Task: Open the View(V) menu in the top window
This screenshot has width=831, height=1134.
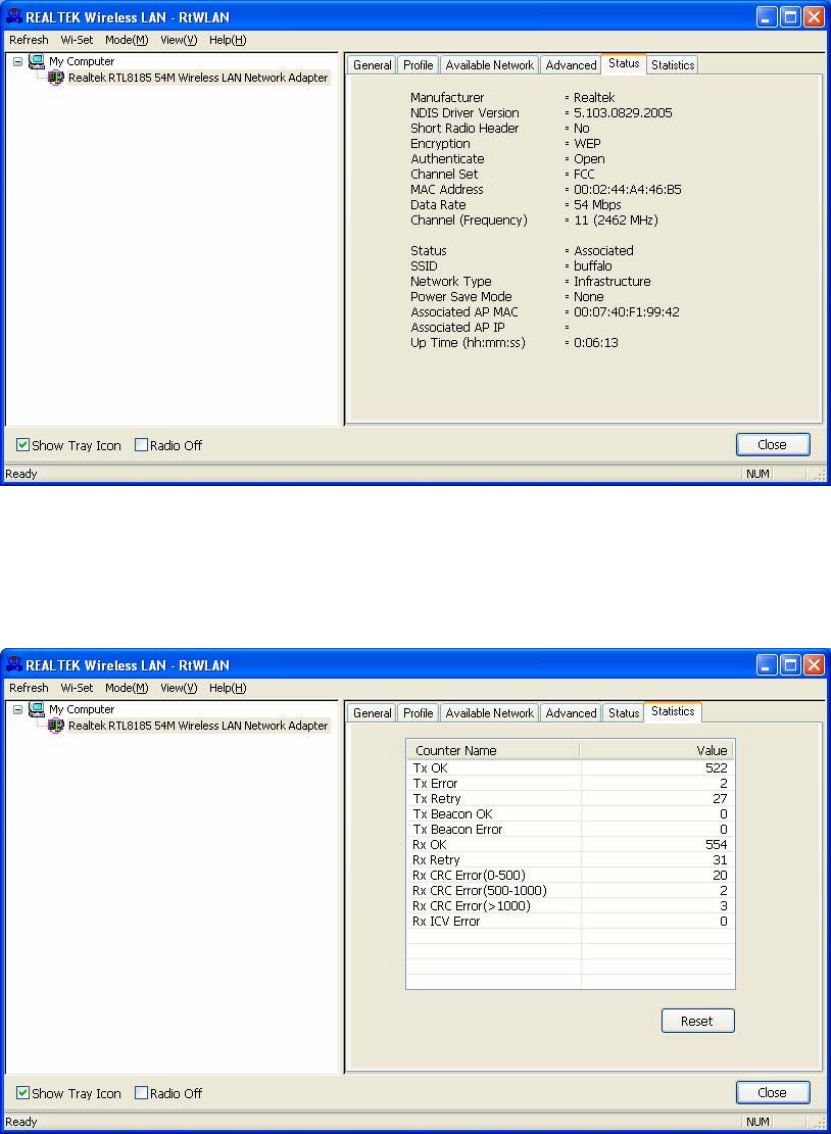Action: (179, 40)
